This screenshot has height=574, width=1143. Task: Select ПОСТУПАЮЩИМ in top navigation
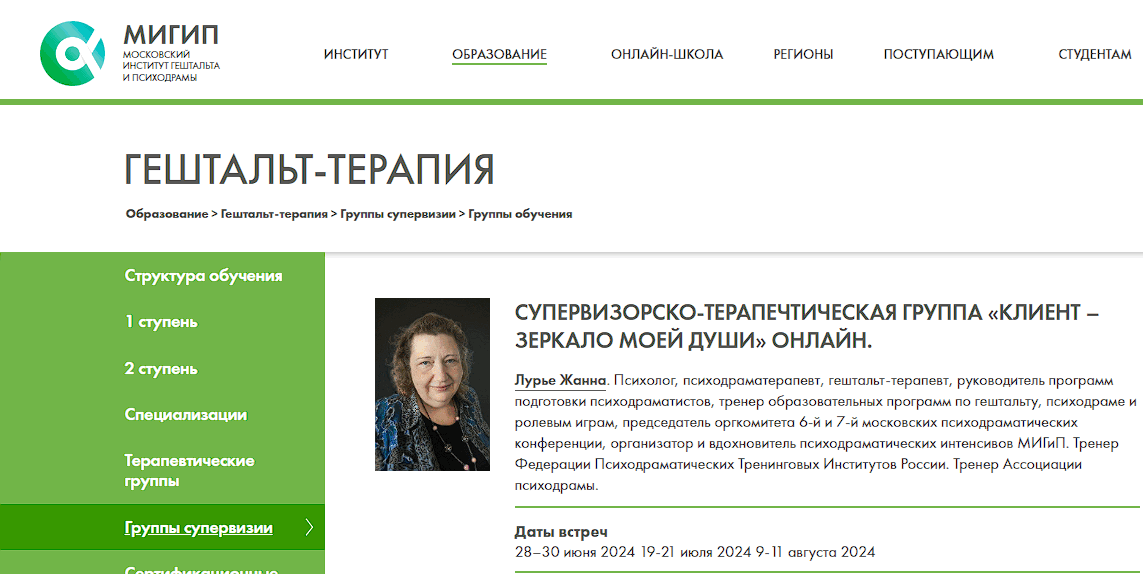pyautogui.click(x=938, y=54)
